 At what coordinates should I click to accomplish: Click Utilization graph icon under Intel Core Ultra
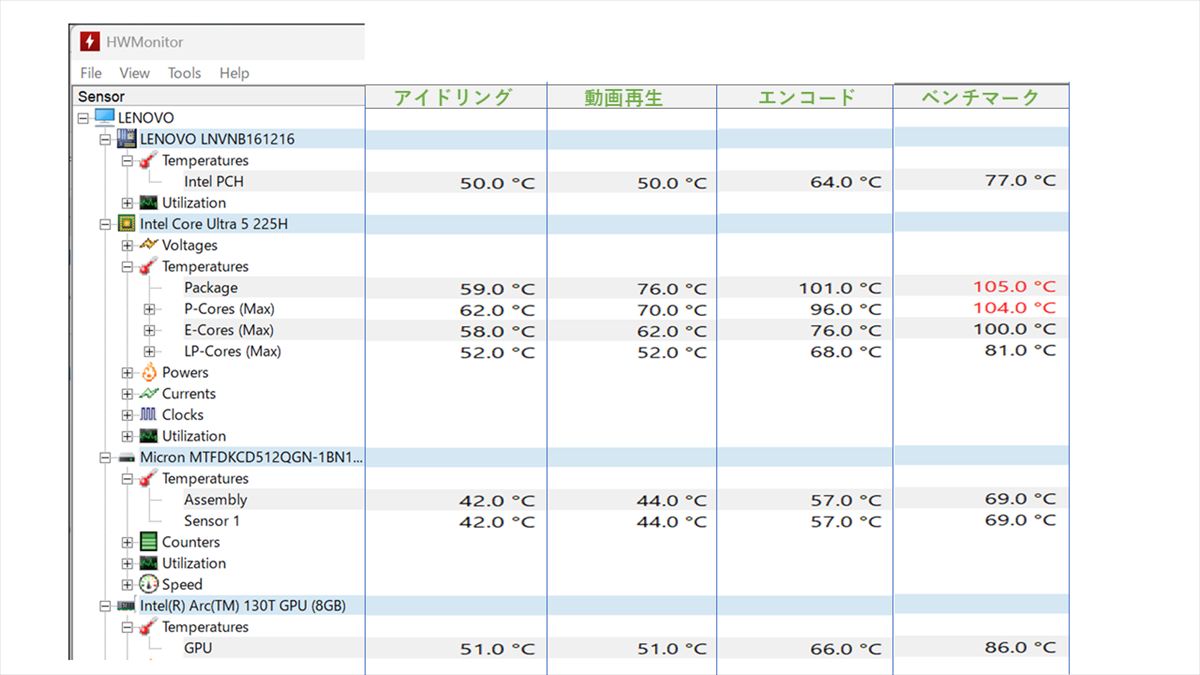pos(148,436)
